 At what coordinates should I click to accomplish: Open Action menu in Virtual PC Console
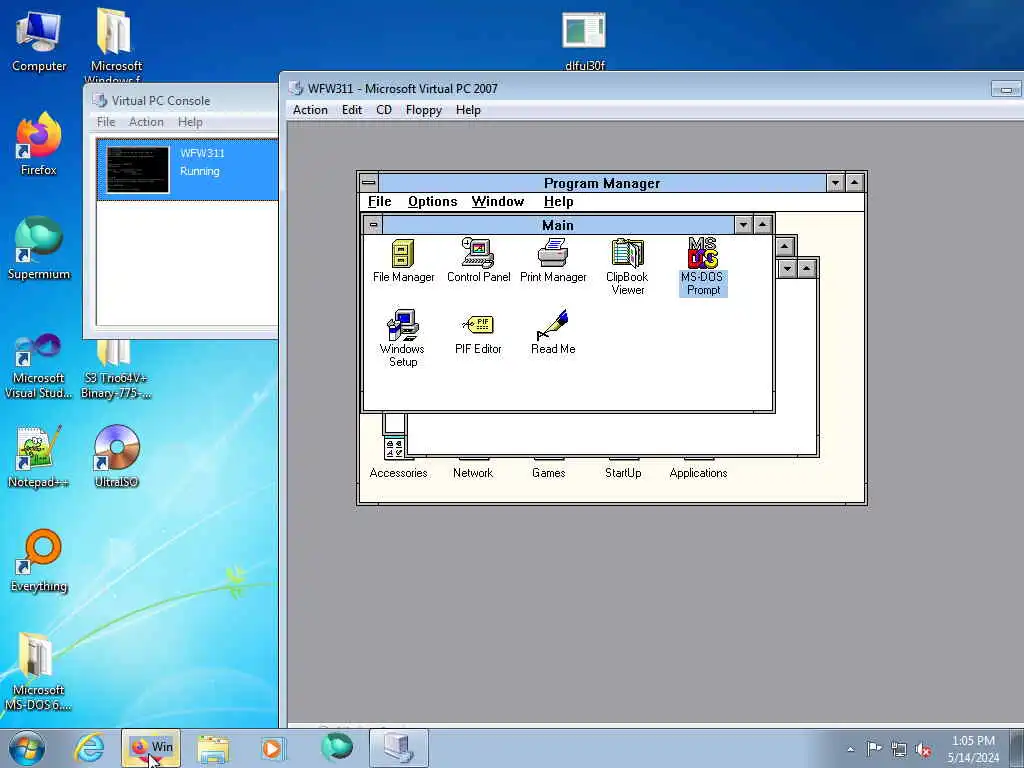pos(146,122)
